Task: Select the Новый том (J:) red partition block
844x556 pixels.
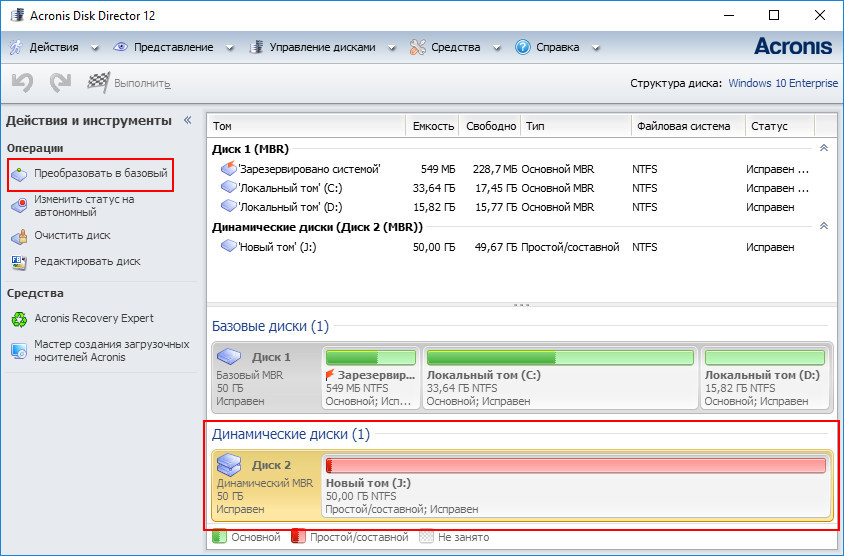Action: [x=576, y=485]
